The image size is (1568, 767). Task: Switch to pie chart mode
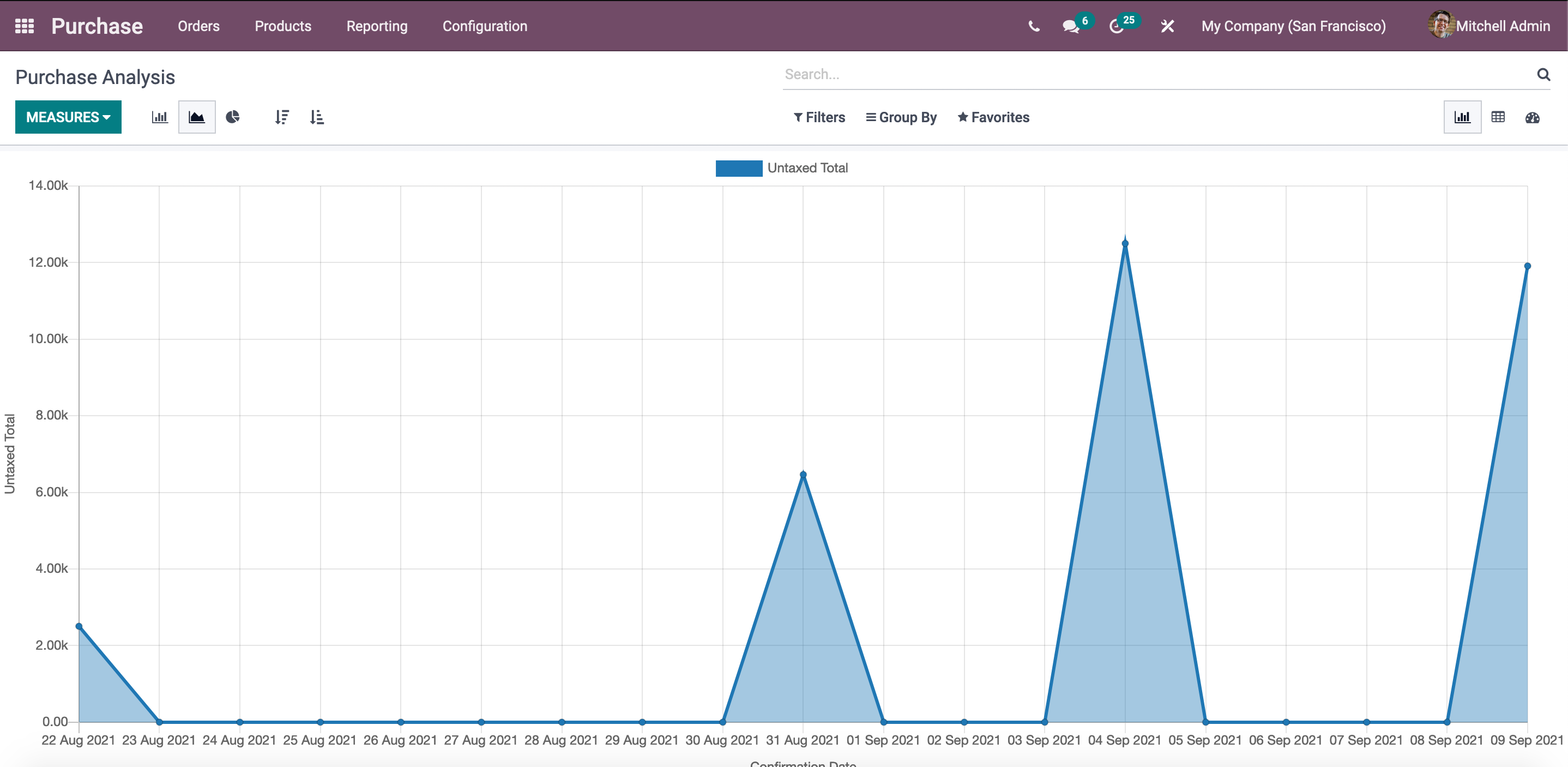(232, 117)
